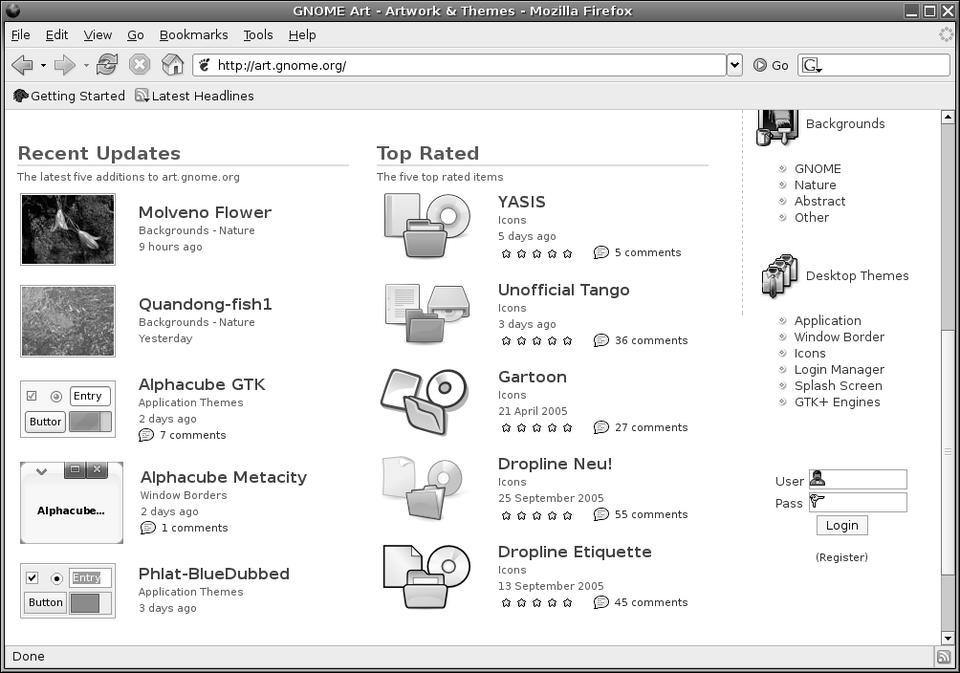Viewport: 960px width, 673px height.
Task: Click the Getting Started bookmark icon
Action: tap(20, 96)
